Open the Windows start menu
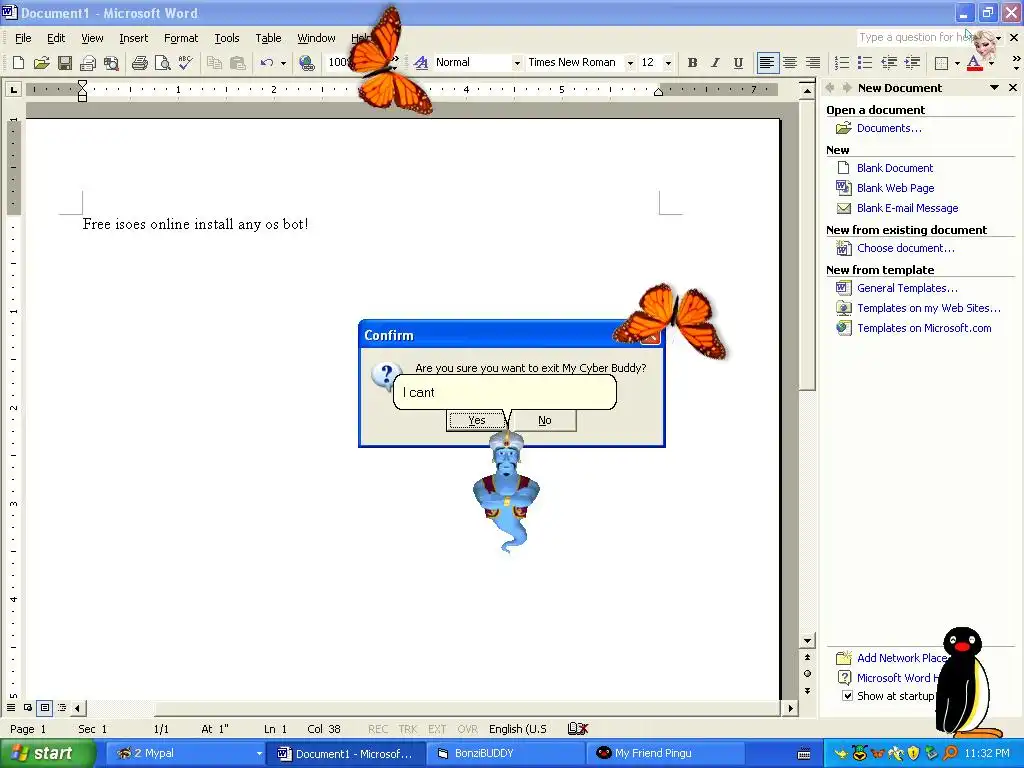 46,753
